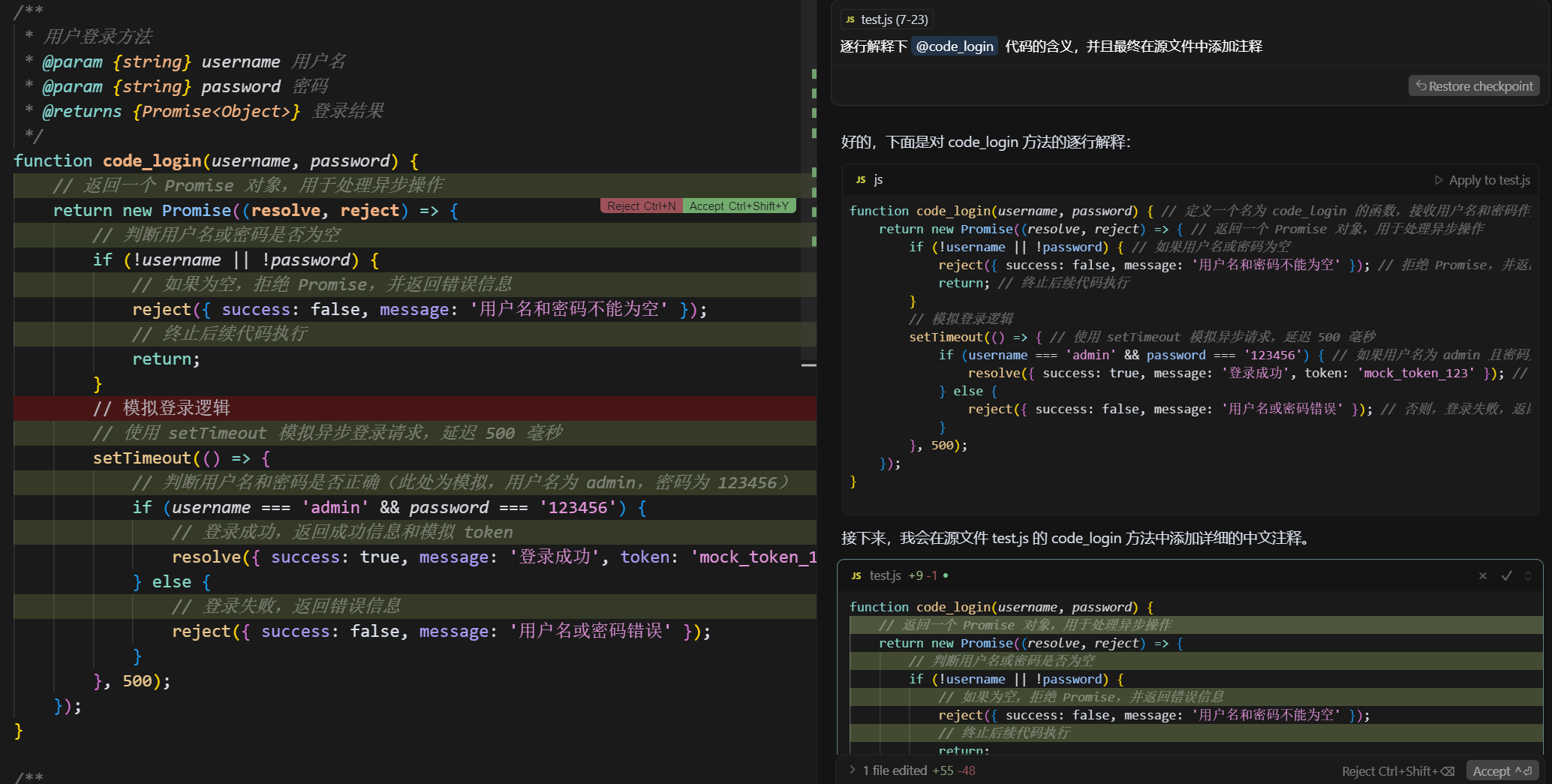
Task: Click the editor minimap scrollbar marker
Action: click(x=809, y=365)
